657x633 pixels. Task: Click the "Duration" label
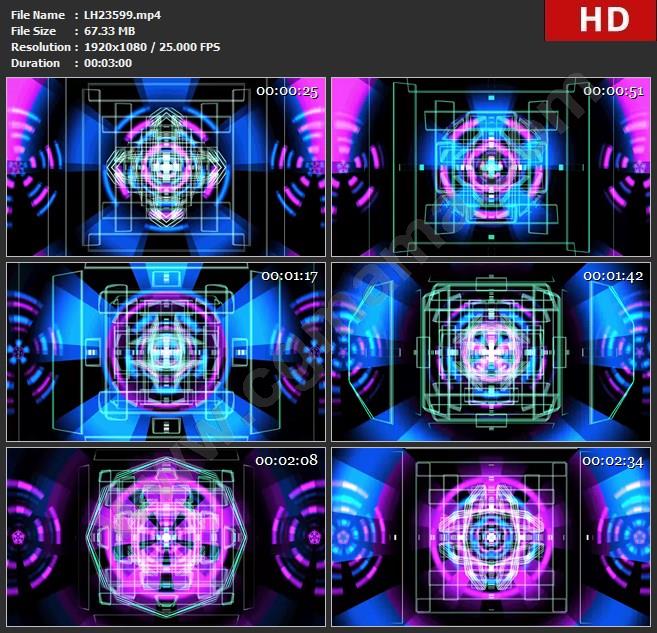pos(35,63)
